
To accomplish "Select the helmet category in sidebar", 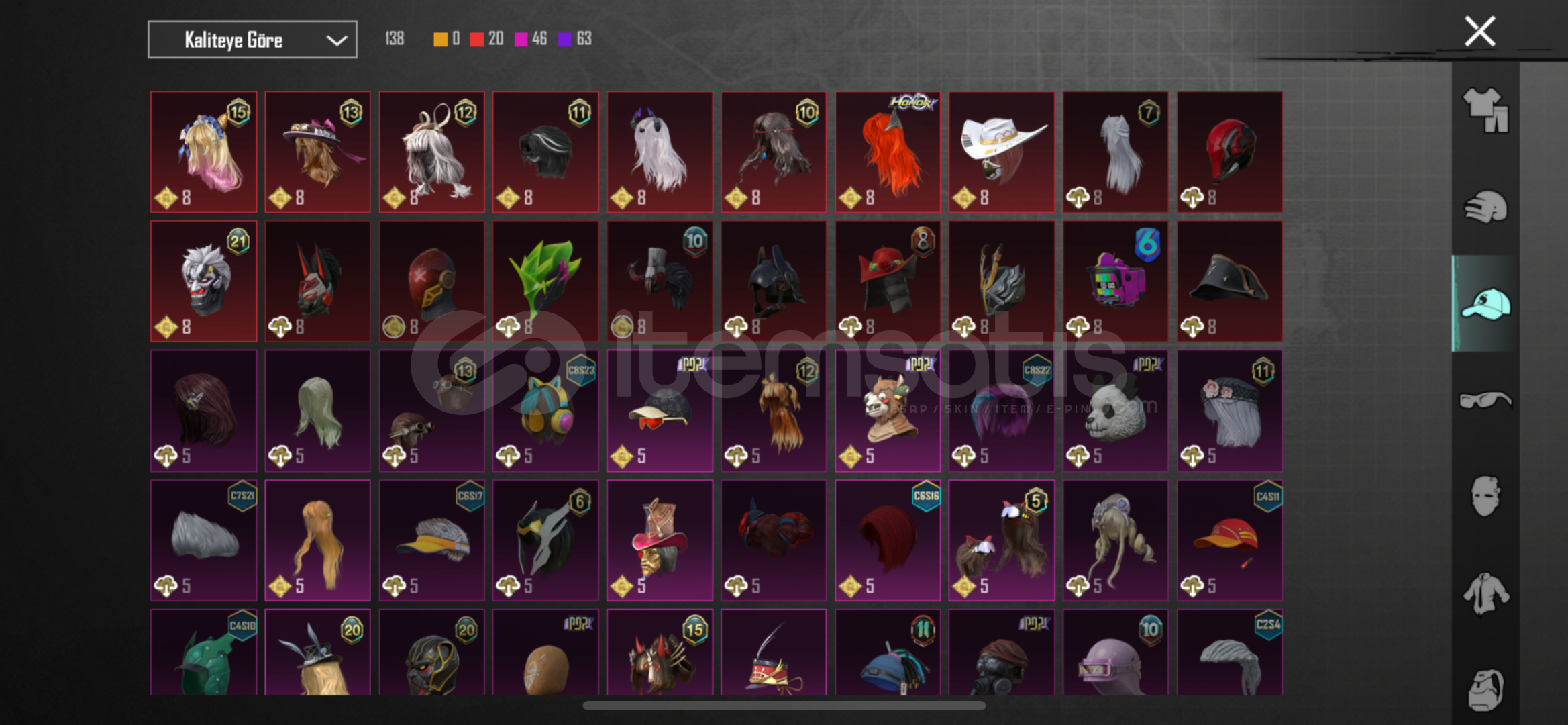I will pos(1485,206).
